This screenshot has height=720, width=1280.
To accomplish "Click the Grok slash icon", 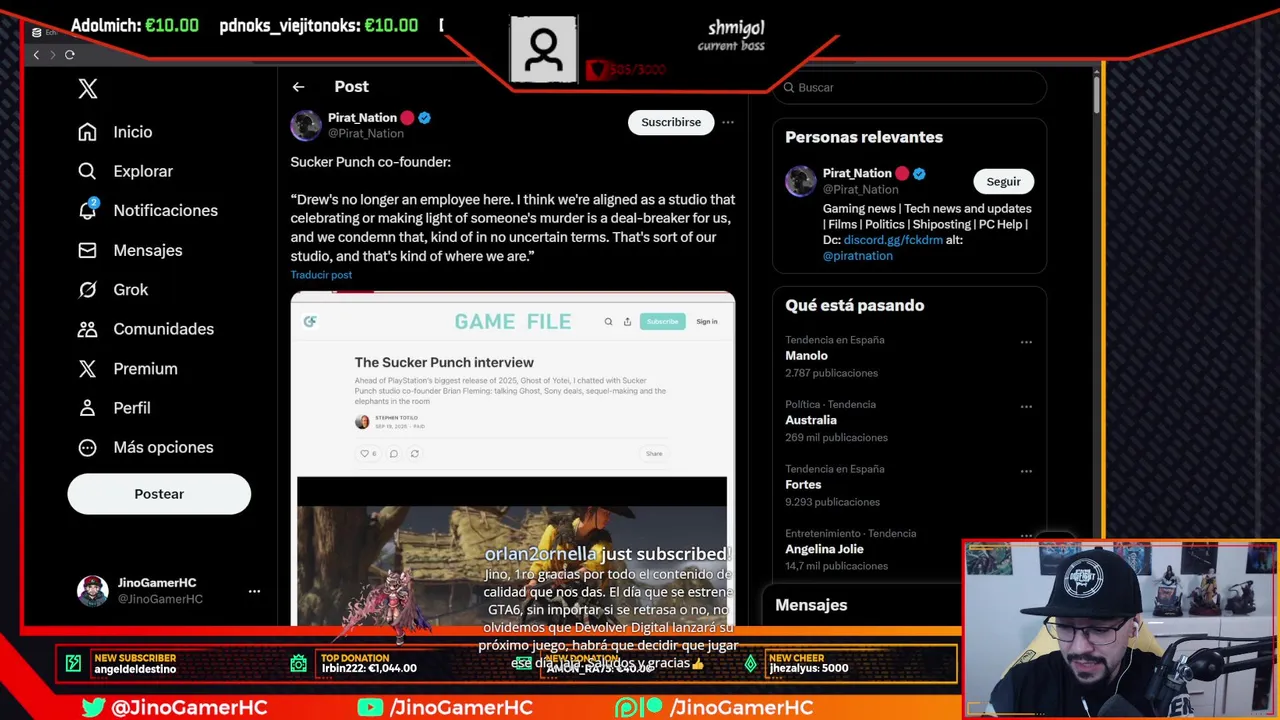I will [x=88, y=289].
